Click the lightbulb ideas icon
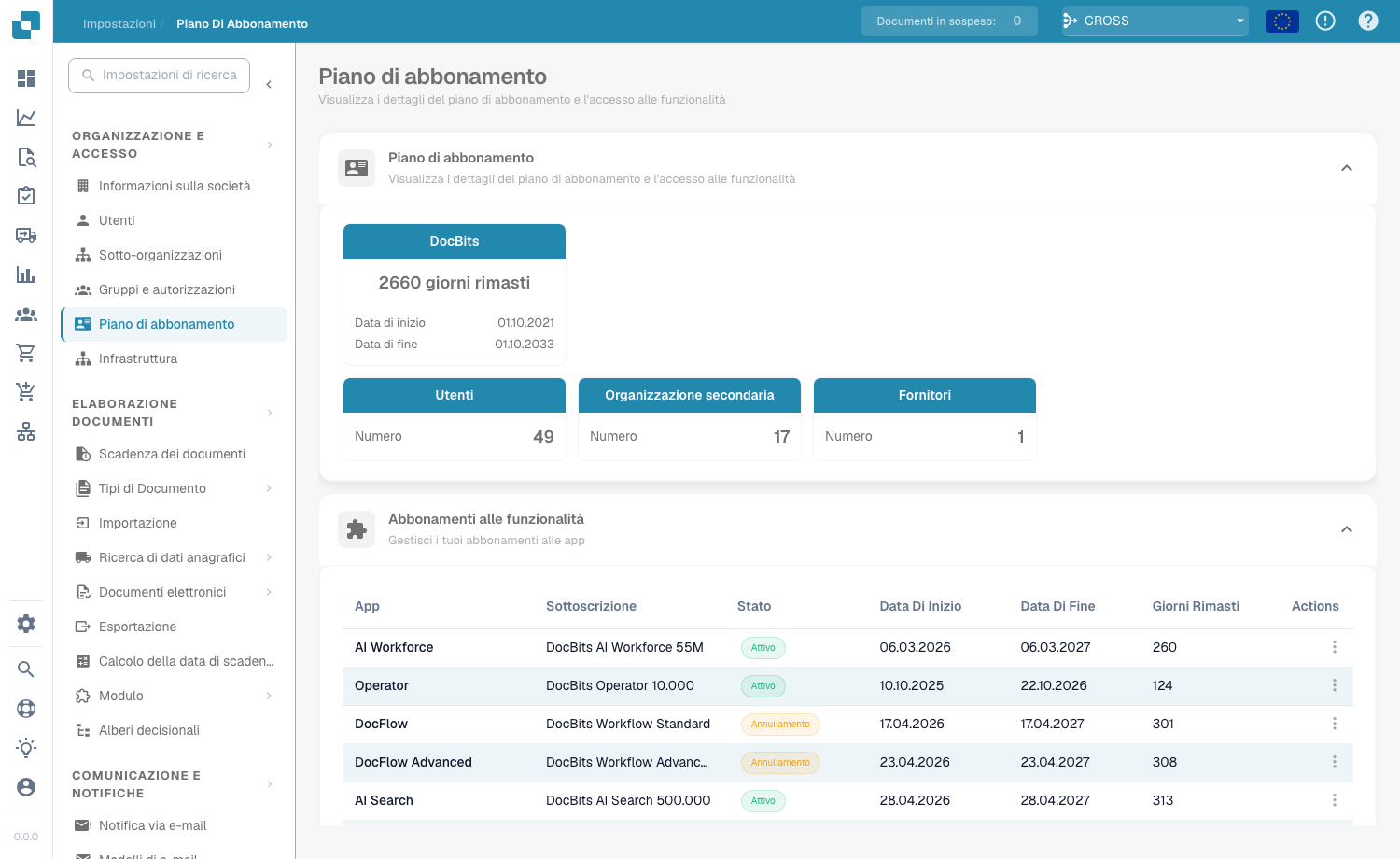Screen dimensions: 1400x859 coord(26,748)
